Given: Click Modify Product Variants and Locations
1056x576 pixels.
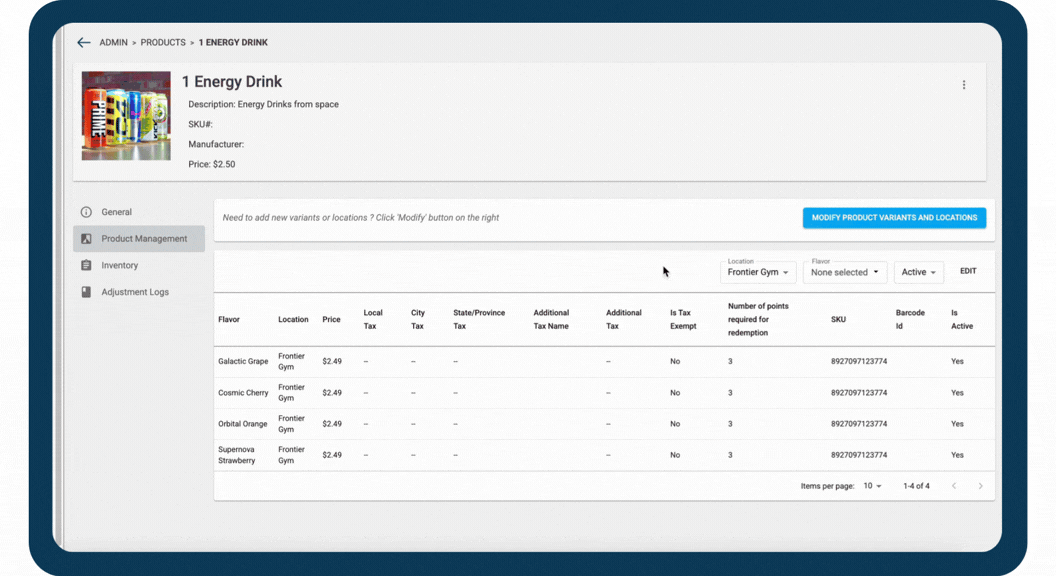Looking at the screenshot, I should click(x=894, y=218).
